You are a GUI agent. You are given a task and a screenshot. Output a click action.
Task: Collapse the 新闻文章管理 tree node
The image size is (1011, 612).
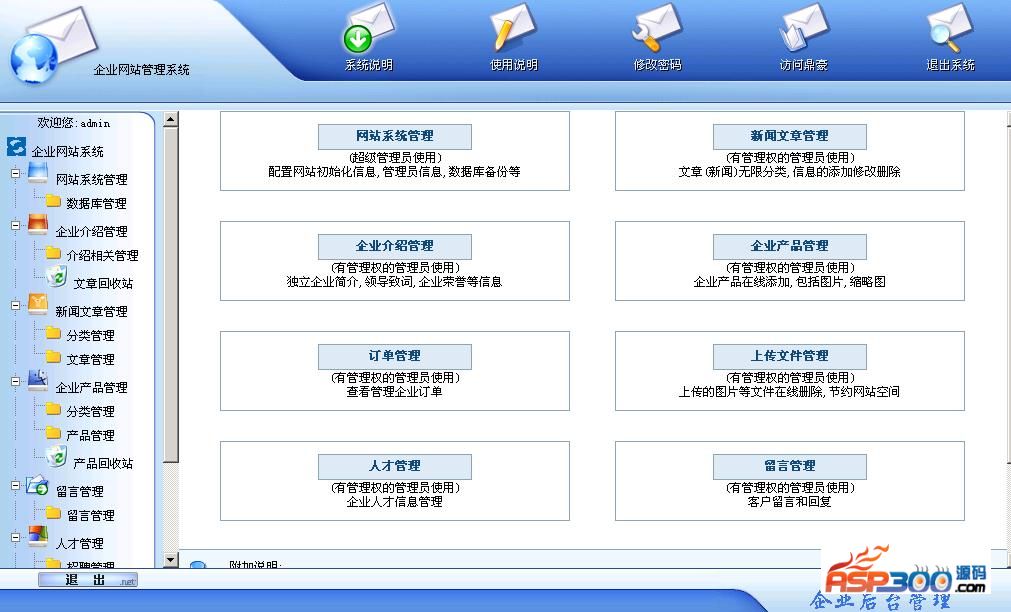click(15, 306)
